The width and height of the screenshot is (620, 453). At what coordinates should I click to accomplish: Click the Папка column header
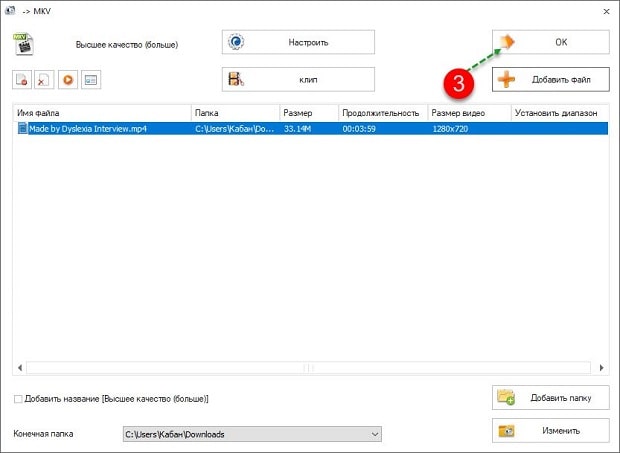(x=236, y=113)
